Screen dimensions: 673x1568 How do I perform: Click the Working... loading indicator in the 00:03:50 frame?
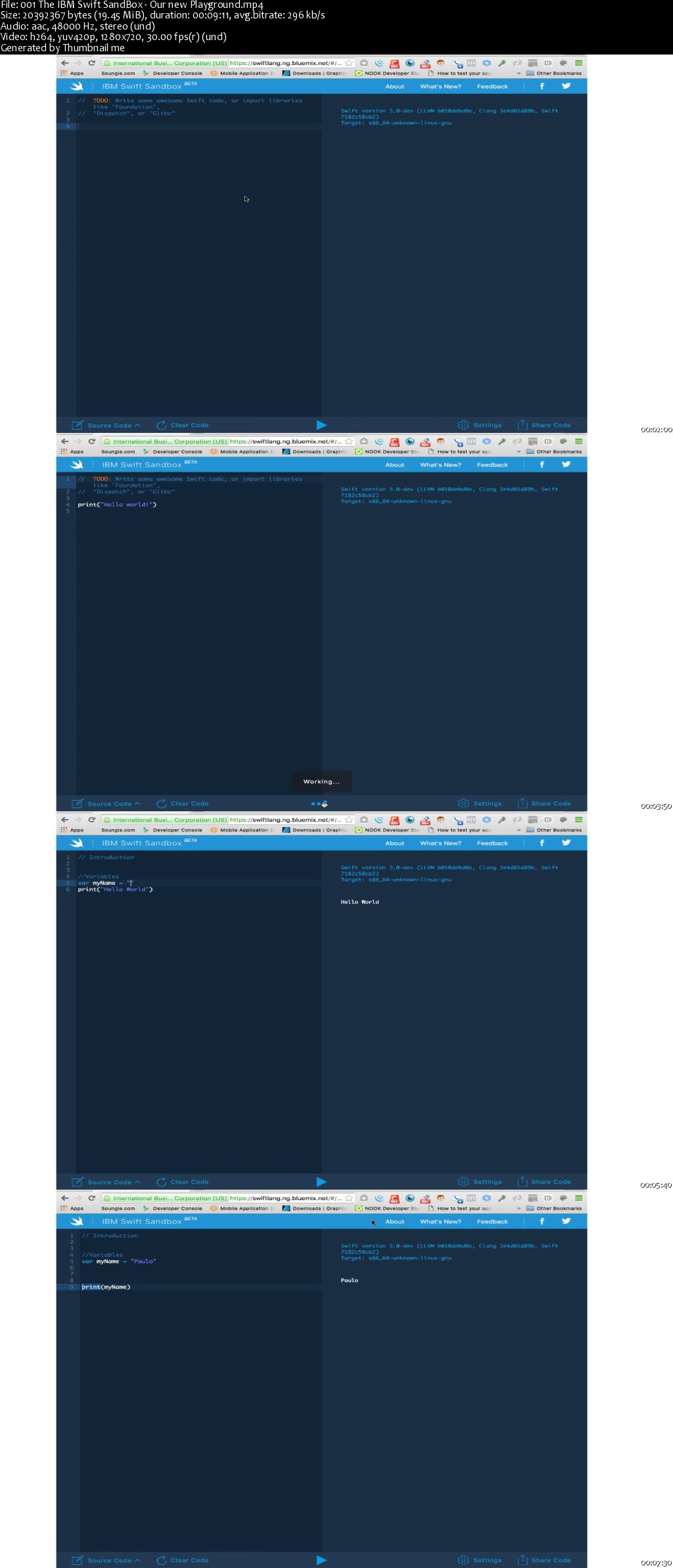coord(321,782)
